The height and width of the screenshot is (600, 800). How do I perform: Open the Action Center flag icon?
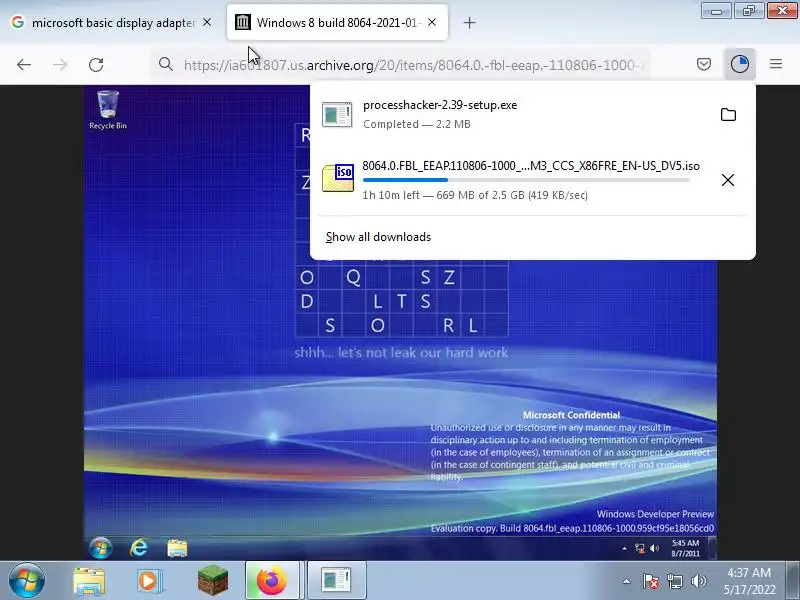tap(651, 581)
